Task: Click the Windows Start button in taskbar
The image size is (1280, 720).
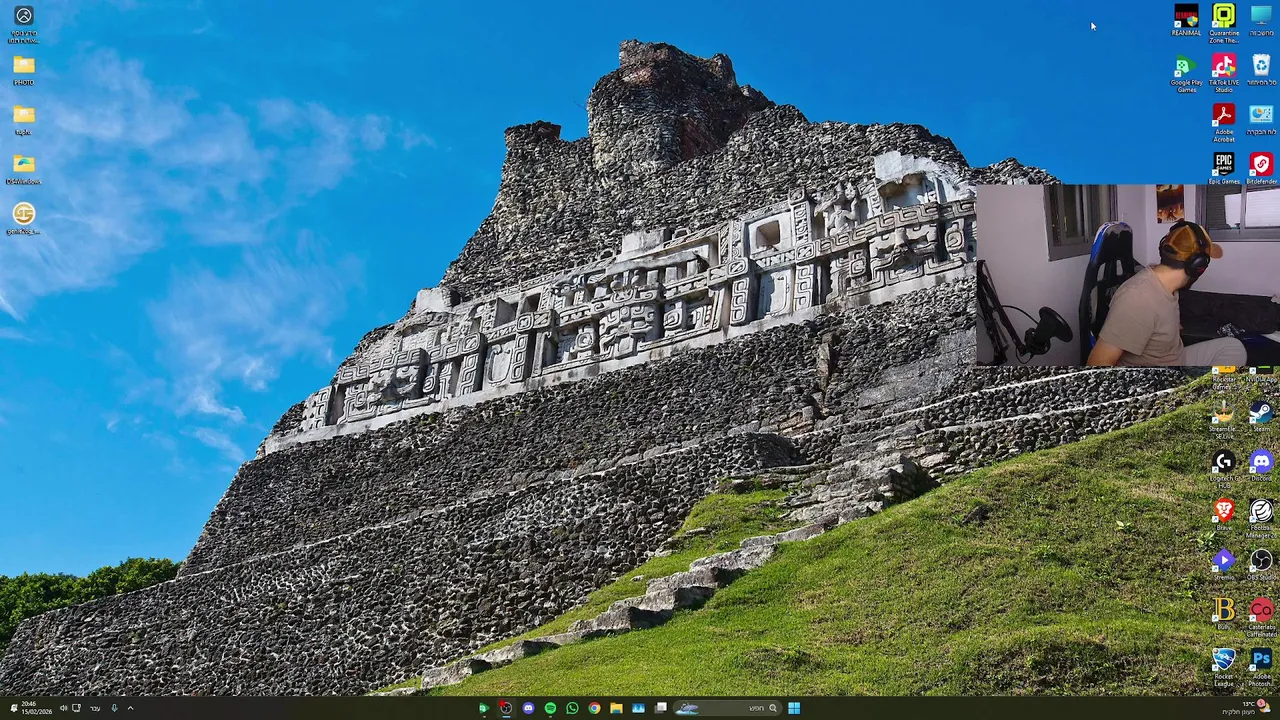Action: point(794,708)
